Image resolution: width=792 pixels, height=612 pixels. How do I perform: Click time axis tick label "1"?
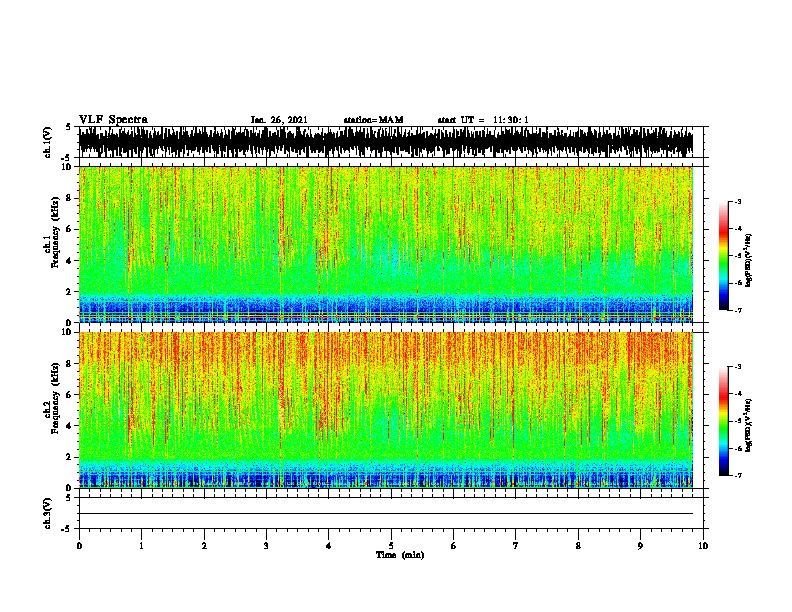(142, 546)
